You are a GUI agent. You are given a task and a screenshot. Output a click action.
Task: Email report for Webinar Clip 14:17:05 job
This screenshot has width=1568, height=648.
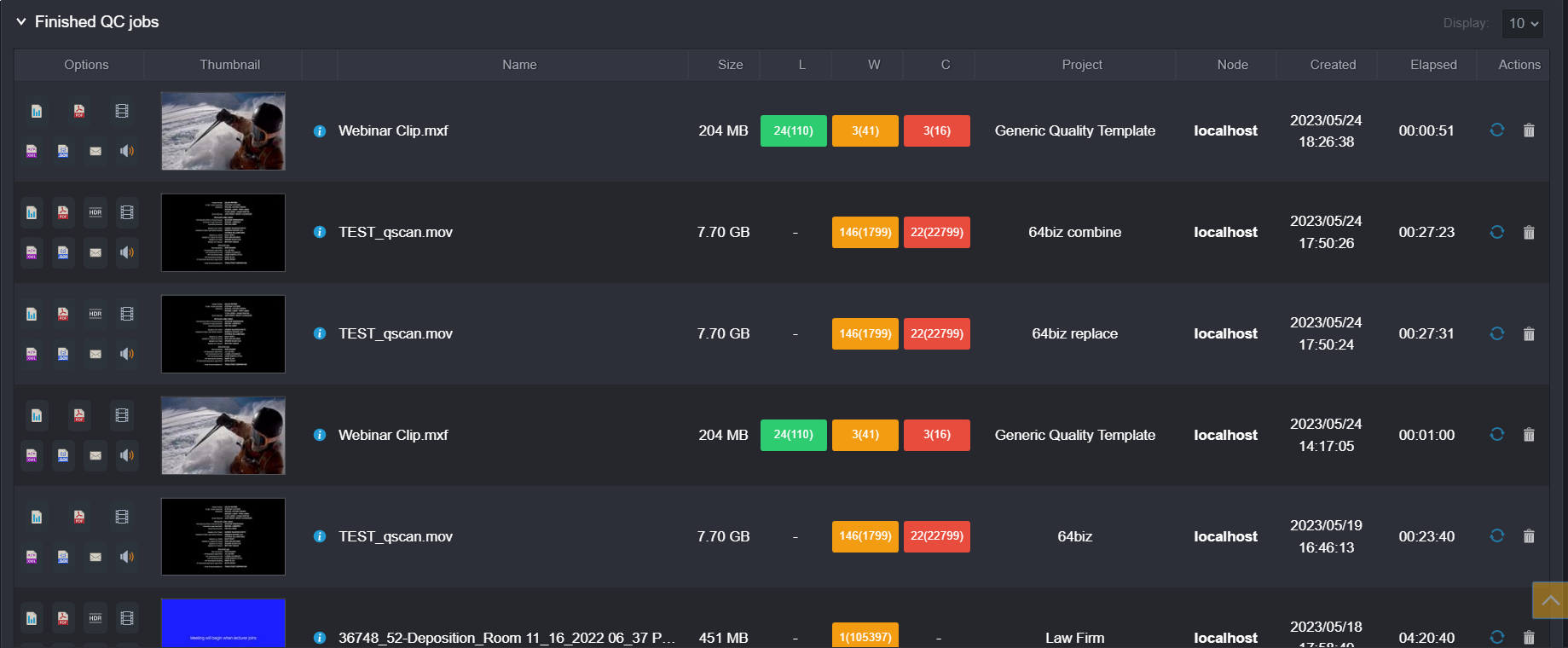pos(95,455)
